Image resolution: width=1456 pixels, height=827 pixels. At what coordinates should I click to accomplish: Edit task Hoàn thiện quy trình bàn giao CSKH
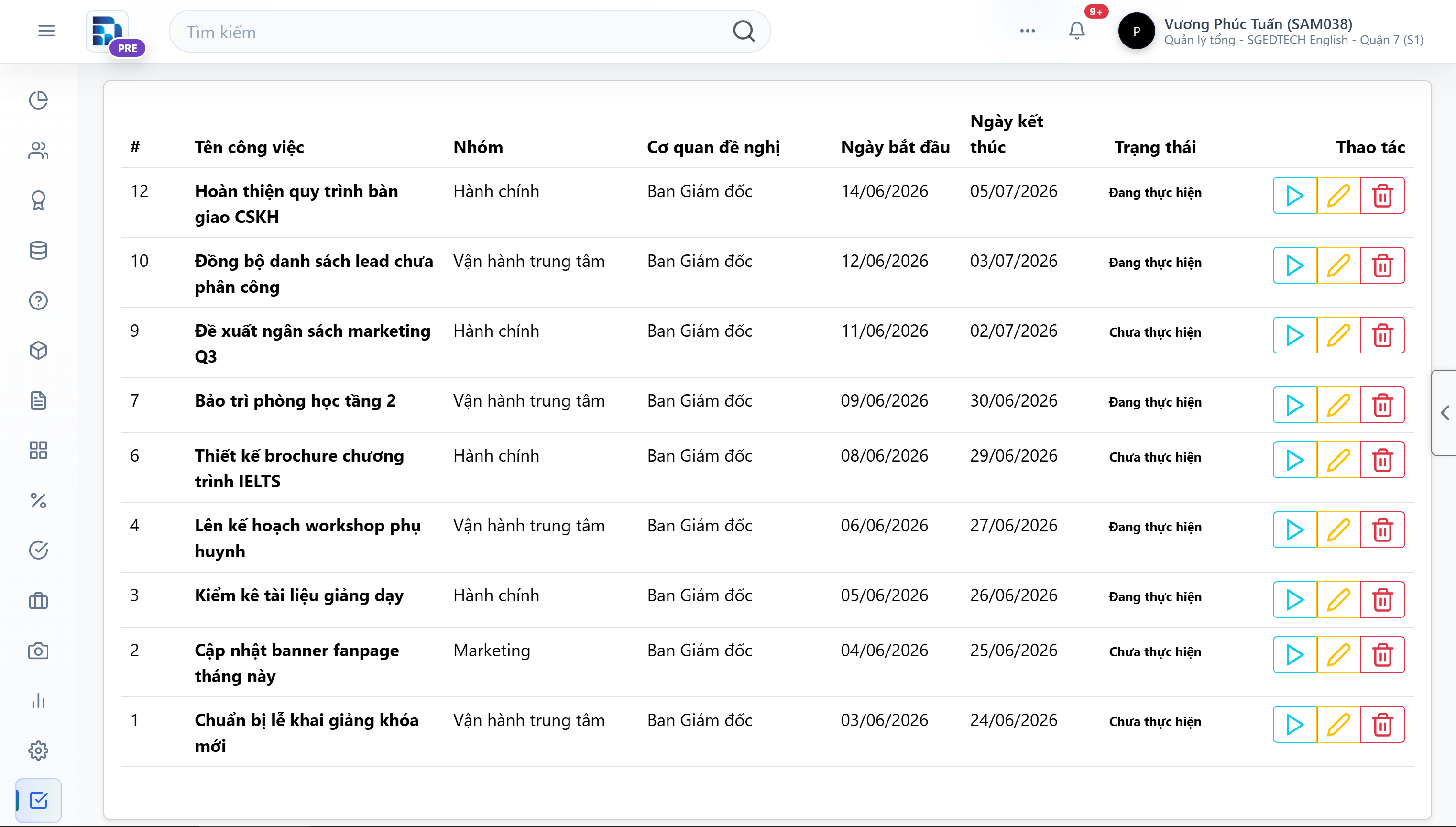click(1338, 195)
